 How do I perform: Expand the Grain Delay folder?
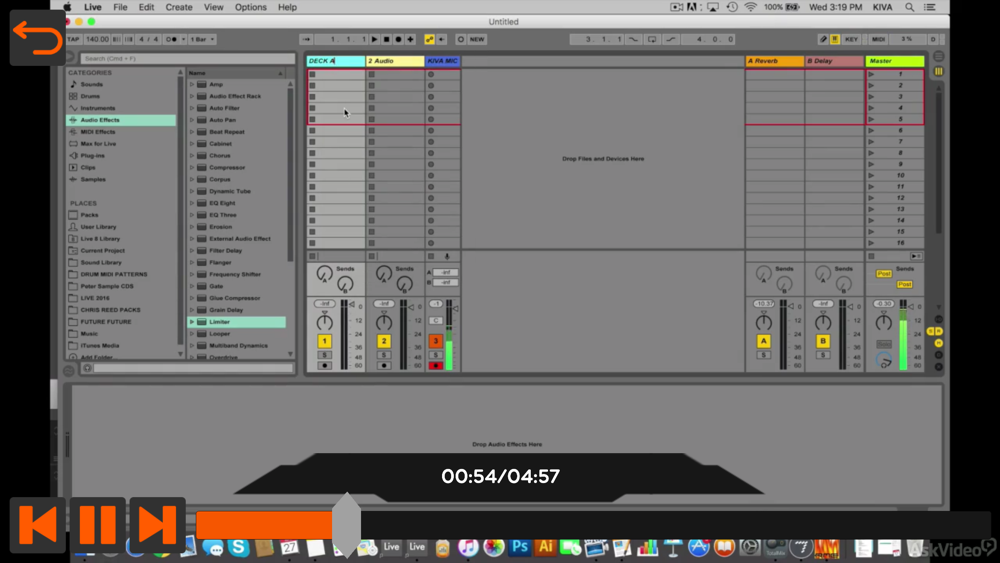click(192, 310)
